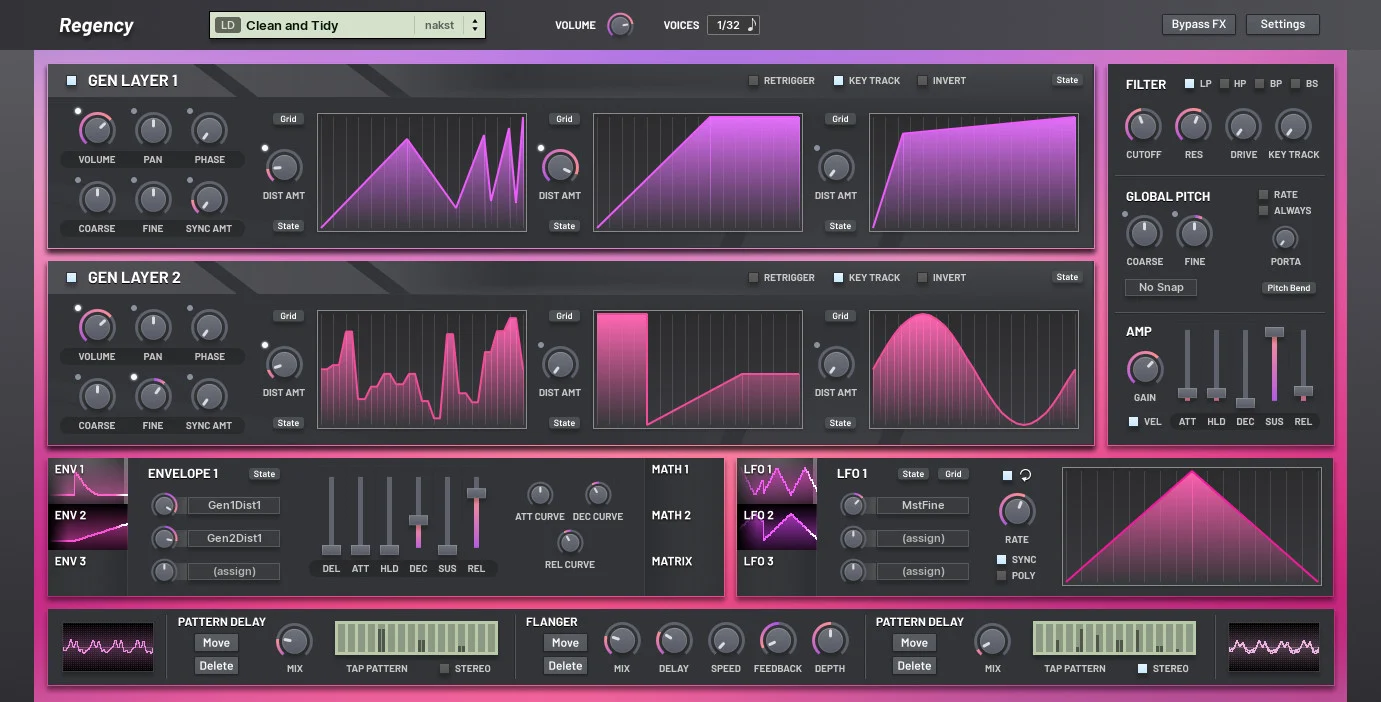
Task: Click the Flanger Feedback knob
Action: click(777, 640)
